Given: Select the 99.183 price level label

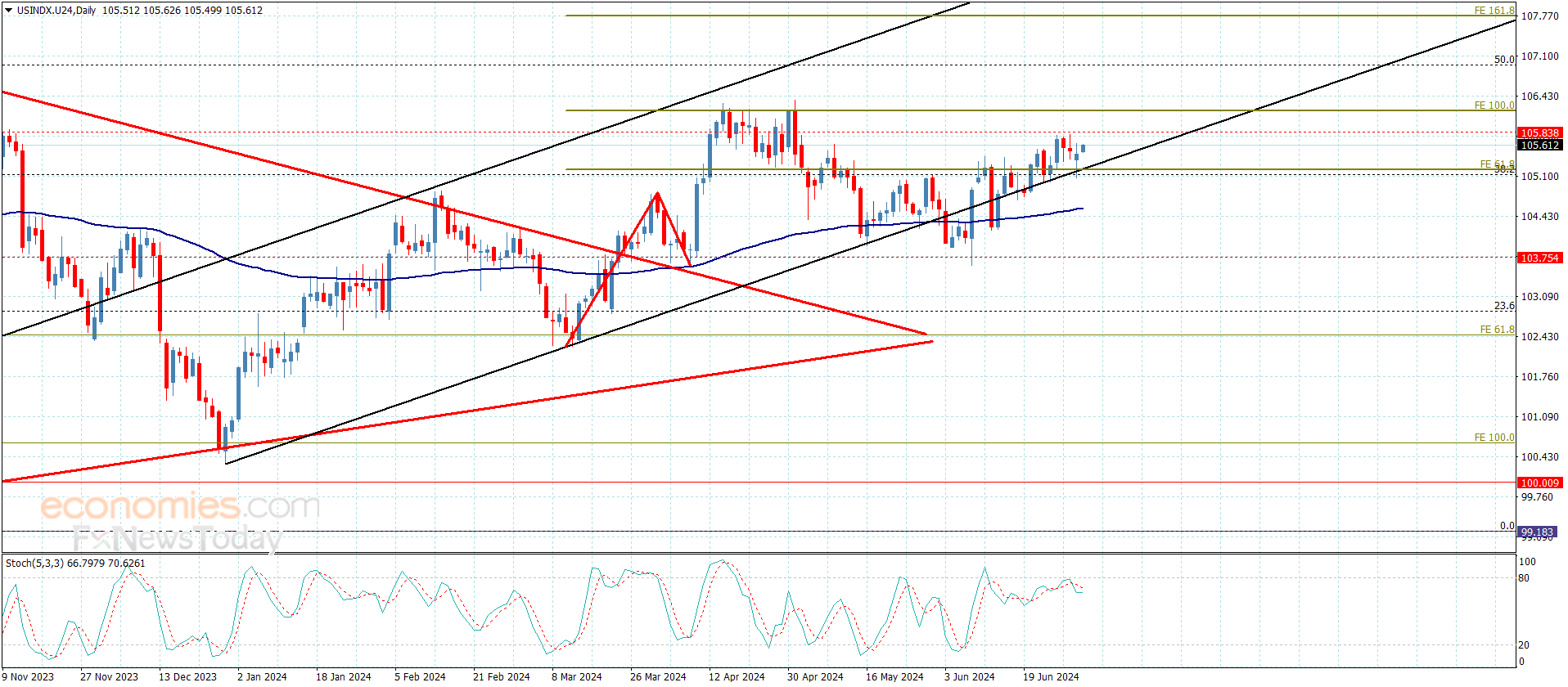Looking at the screenshot, I should point(1537,532).
